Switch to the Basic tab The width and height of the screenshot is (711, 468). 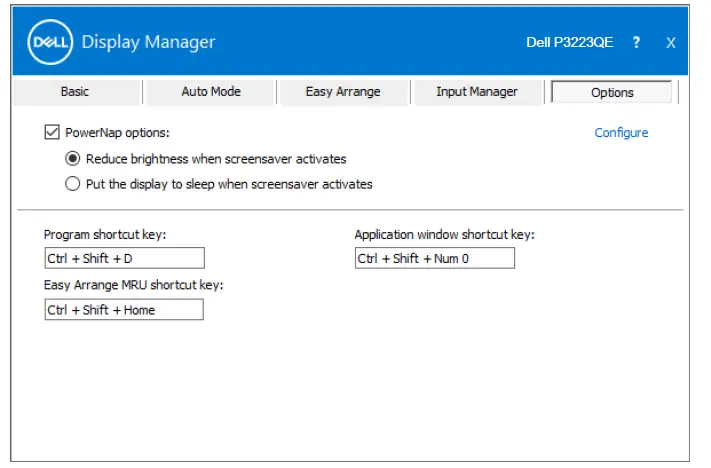[x=77, y=92]
